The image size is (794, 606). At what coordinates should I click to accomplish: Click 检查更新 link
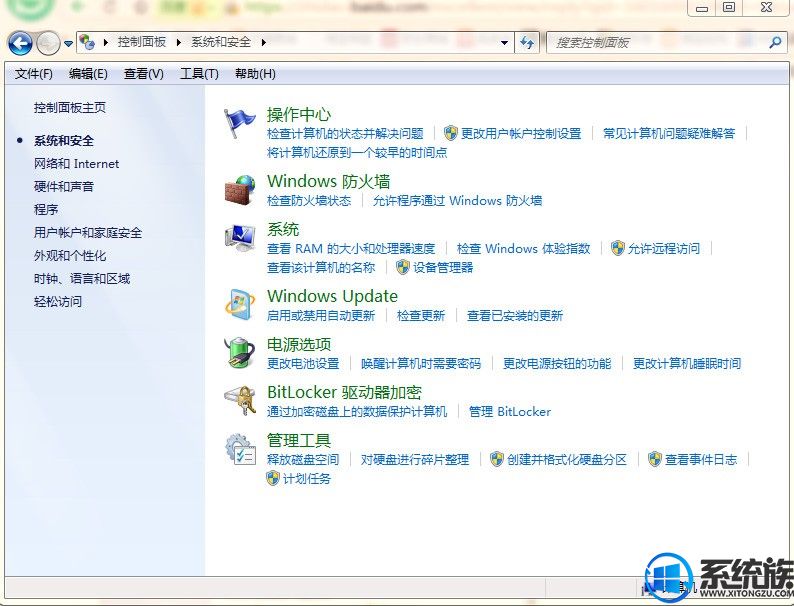click(421, 315)
